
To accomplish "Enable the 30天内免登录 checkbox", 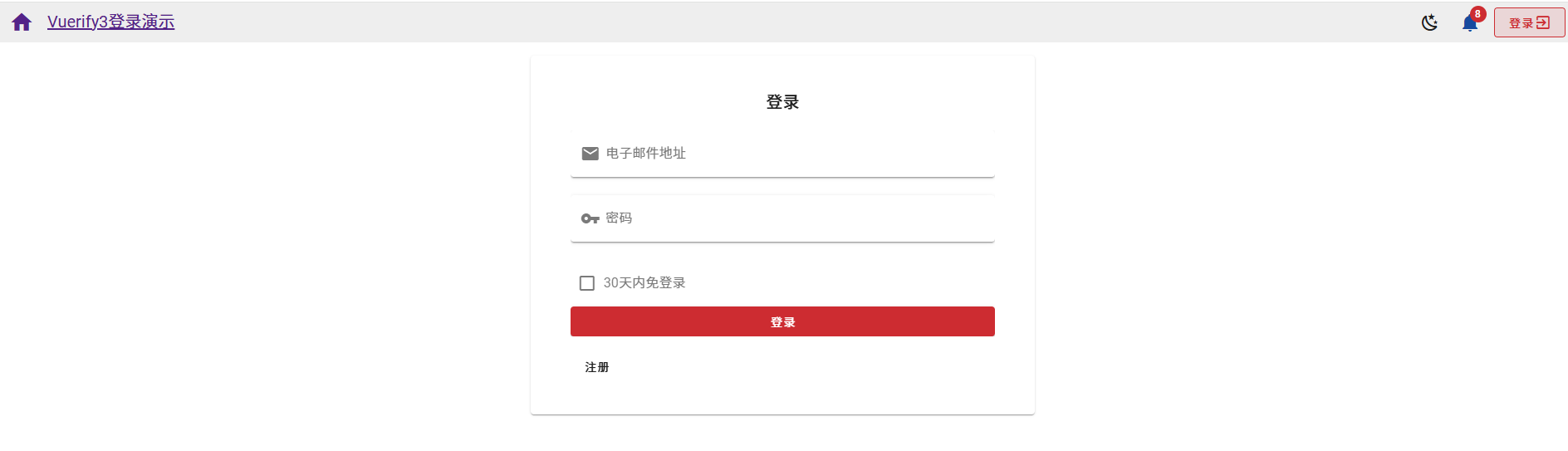I will click(587, 283).
